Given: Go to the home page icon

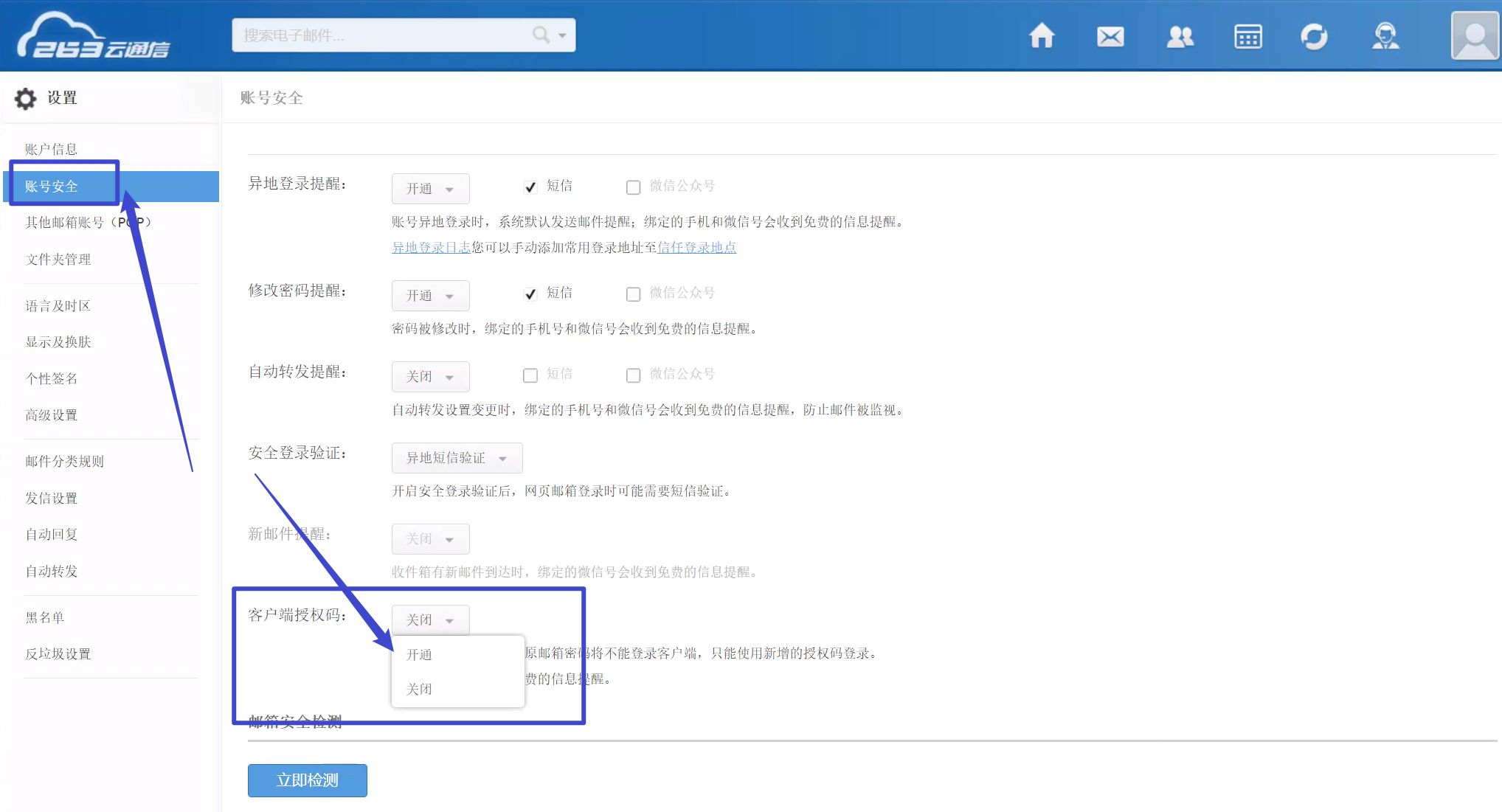Looking at the screenshot, I should [x=1042, y=35].
